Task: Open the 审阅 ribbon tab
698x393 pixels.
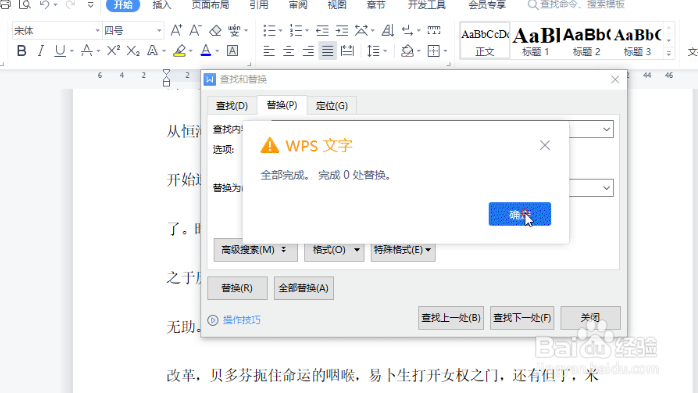Action: [x=298, y=5]
